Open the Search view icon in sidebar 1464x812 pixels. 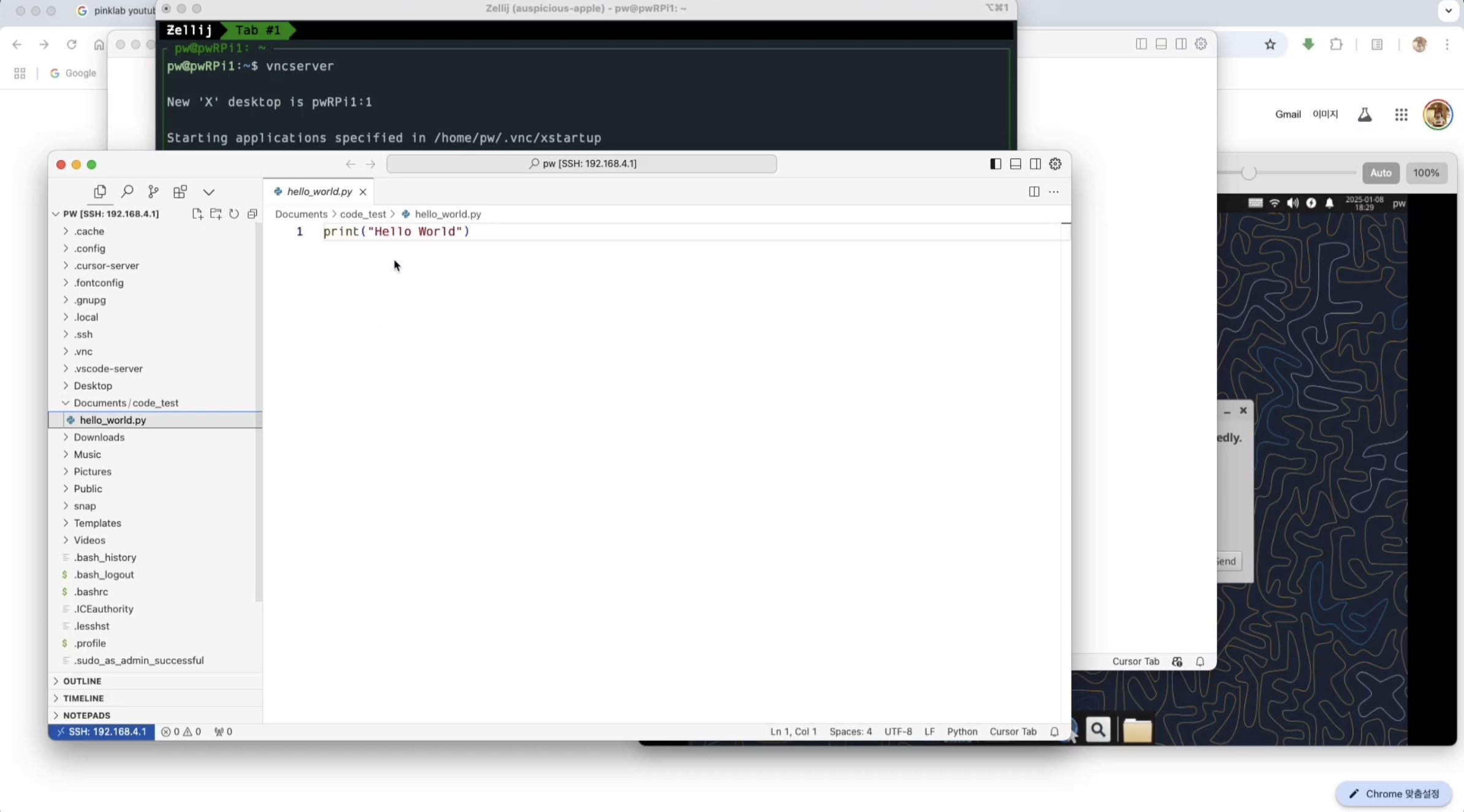(127, 192)
